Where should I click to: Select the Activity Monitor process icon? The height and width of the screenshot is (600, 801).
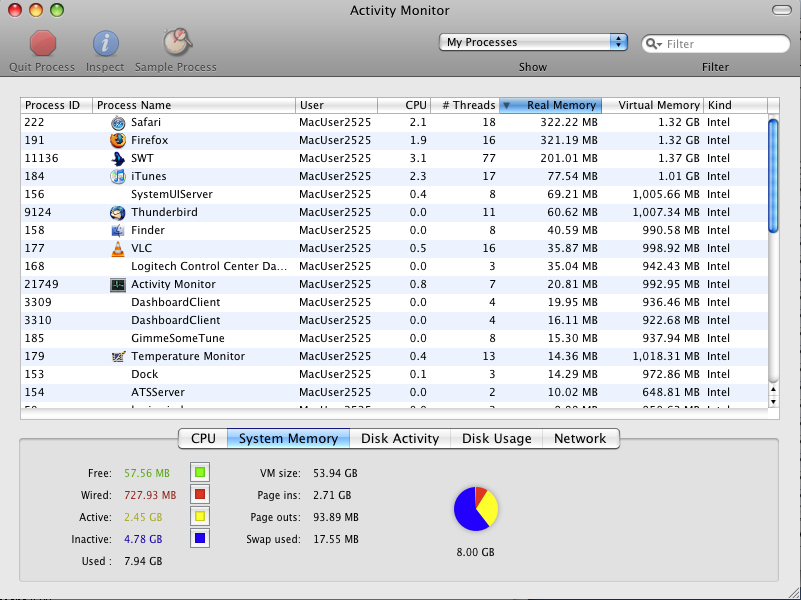(118, 284)
